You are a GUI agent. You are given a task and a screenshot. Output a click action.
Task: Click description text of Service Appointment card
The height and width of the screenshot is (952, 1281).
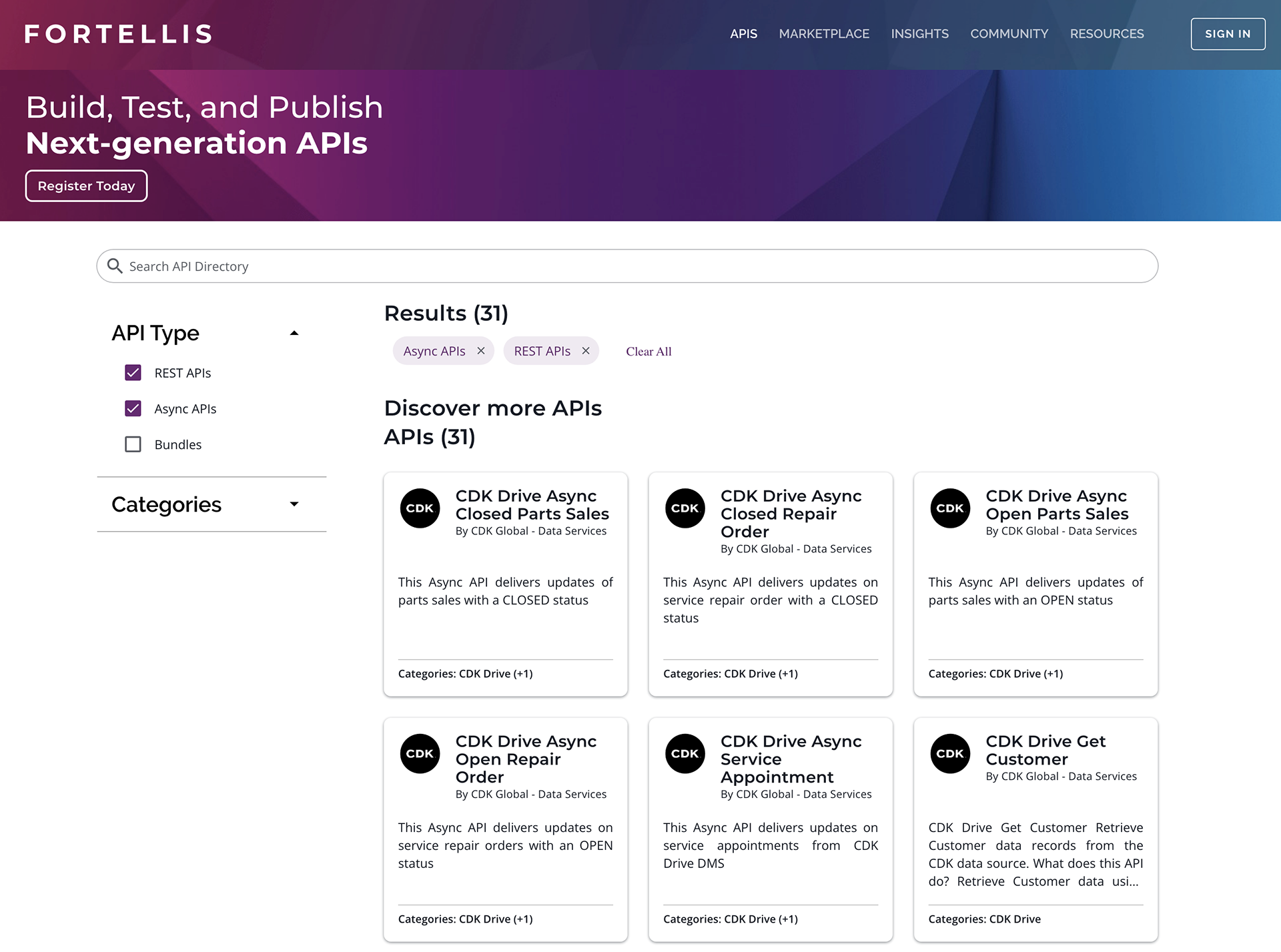coord(771,845)
